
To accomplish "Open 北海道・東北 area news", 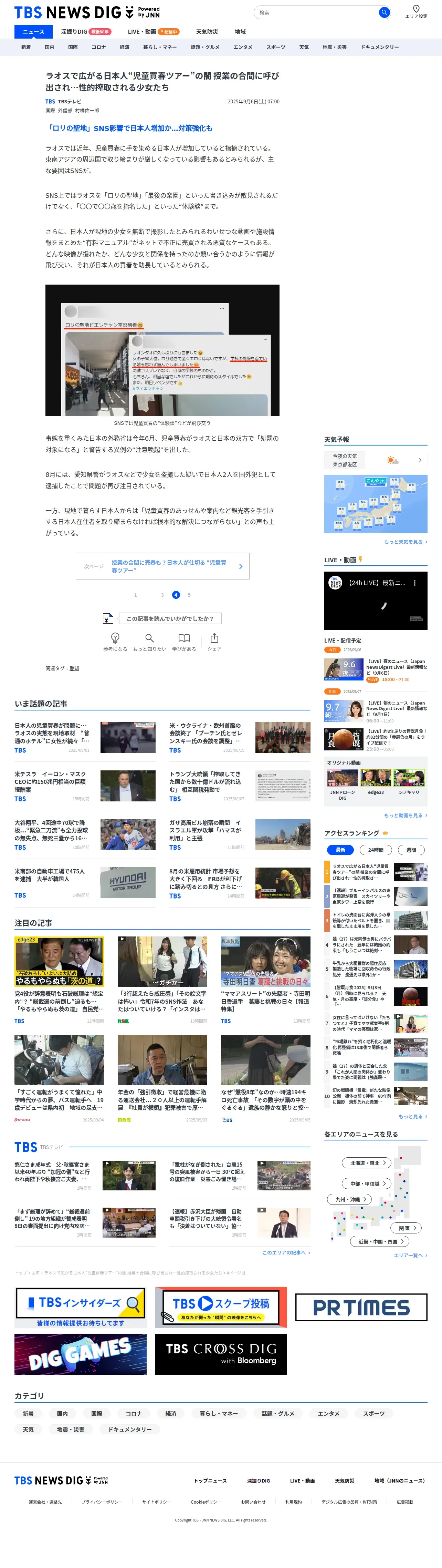I will [367, 1162].
